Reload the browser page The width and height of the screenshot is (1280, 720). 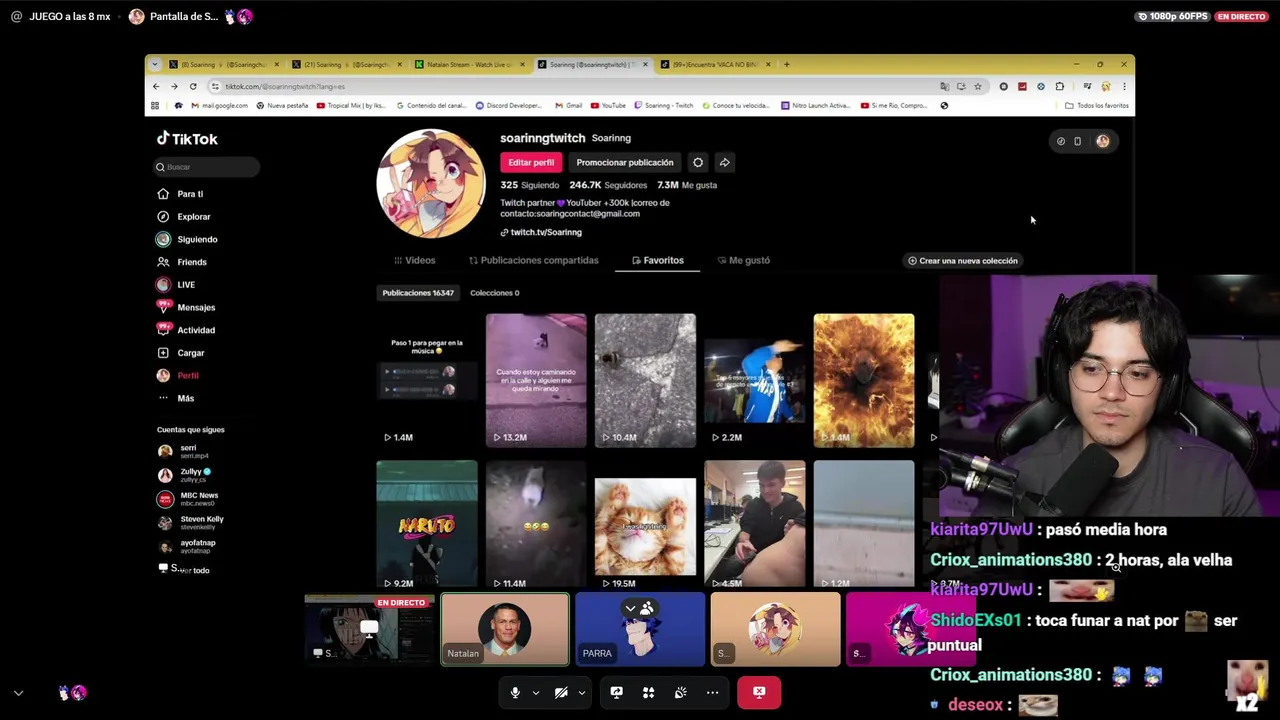coord(192,86)
